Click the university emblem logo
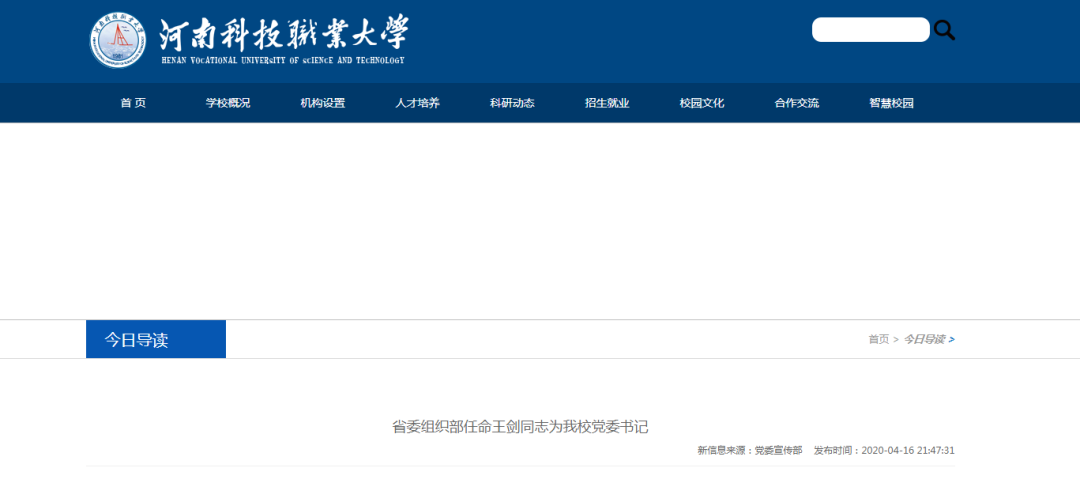The width and height of the screenshot is (1080, 483). point(118,40)
